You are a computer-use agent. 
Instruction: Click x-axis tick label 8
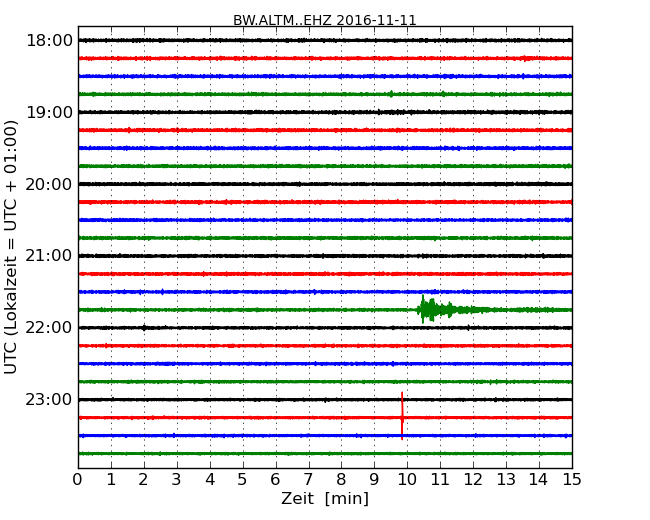[341, 480]
